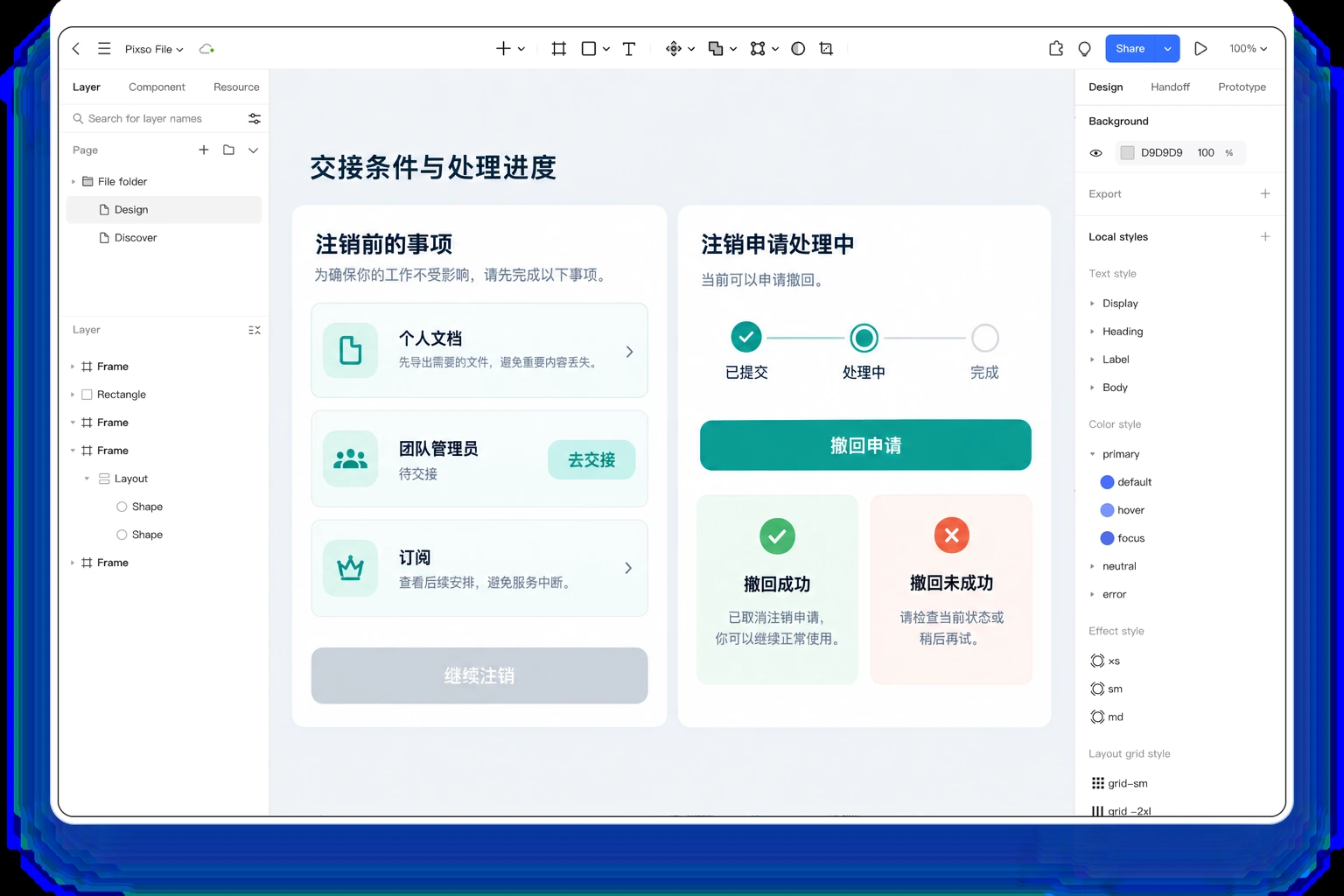Click the 去交接 button
Image resolution: width=1344 pixels, height=896 pixels.
tap(591, 459)
